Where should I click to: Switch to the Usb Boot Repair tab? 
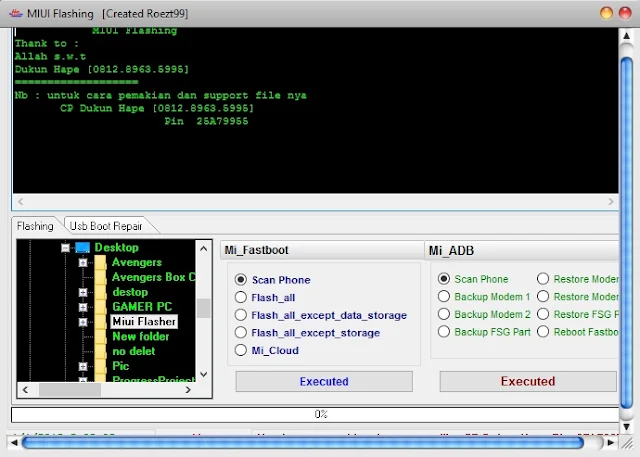tap(106, 226)
